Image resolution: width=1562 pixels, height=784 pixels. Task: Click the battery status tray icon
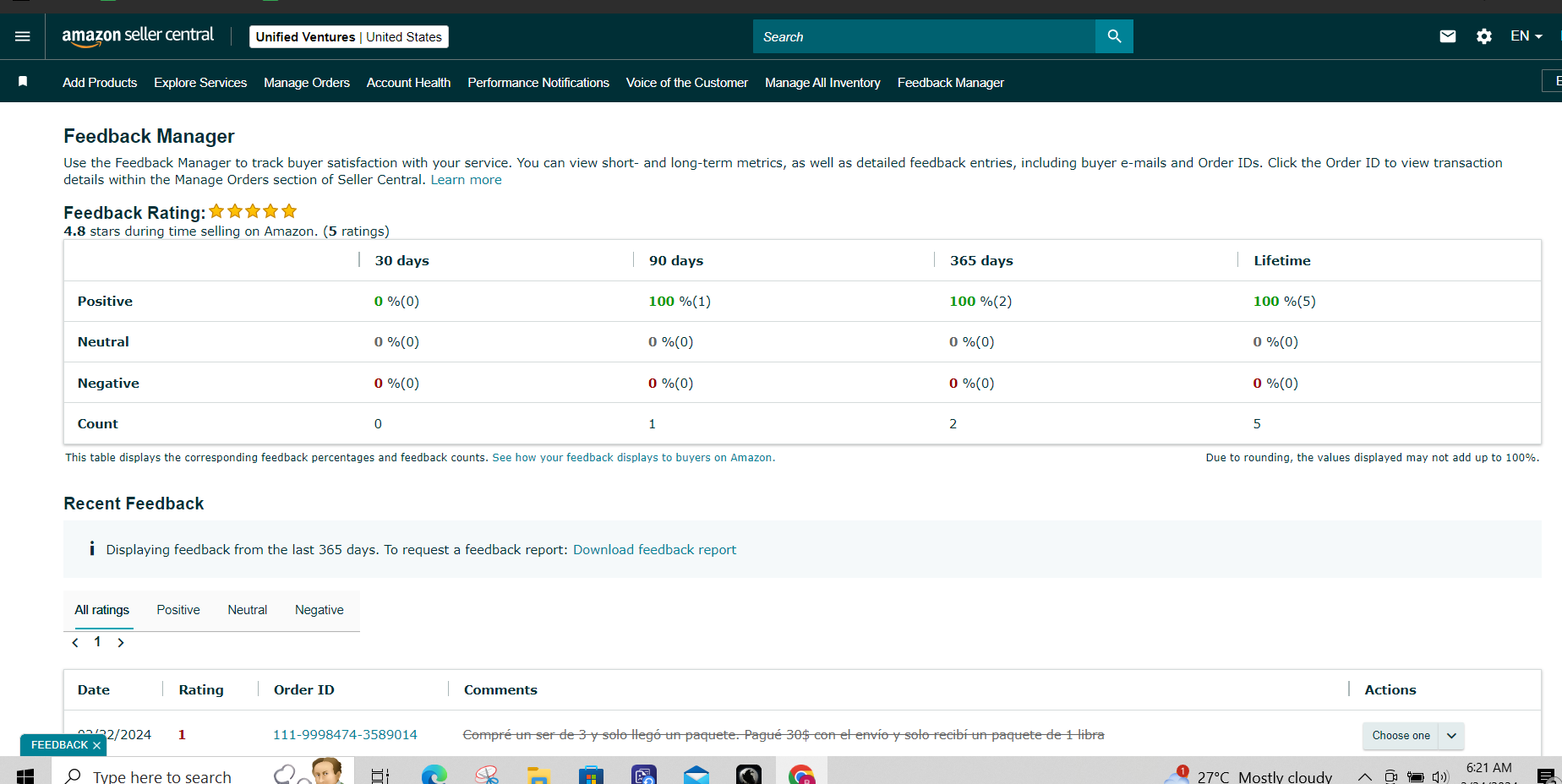pos(1416,777)
